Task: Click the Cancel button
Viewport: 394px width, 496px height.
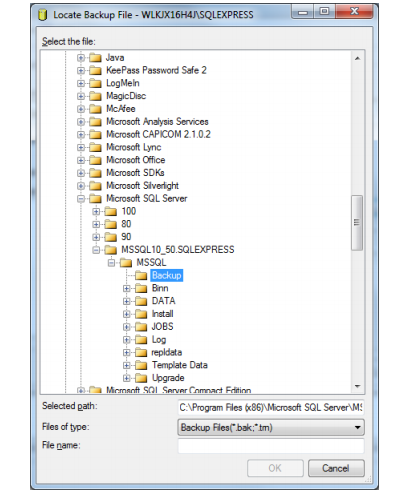Action: point(336,468)
